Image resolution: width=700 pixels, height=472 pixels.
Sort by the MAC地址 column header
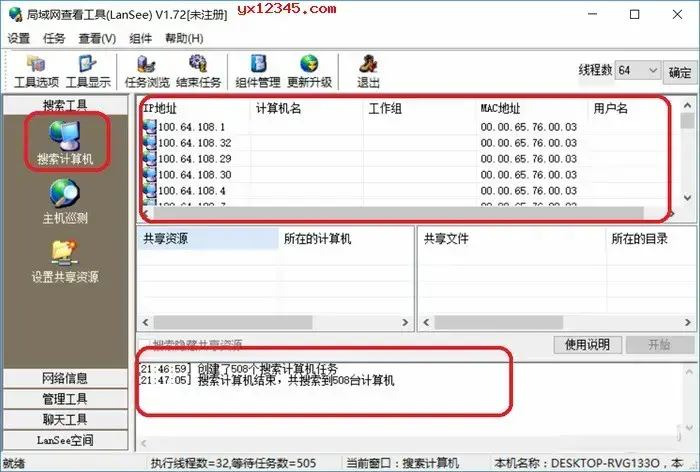point(532,108)
